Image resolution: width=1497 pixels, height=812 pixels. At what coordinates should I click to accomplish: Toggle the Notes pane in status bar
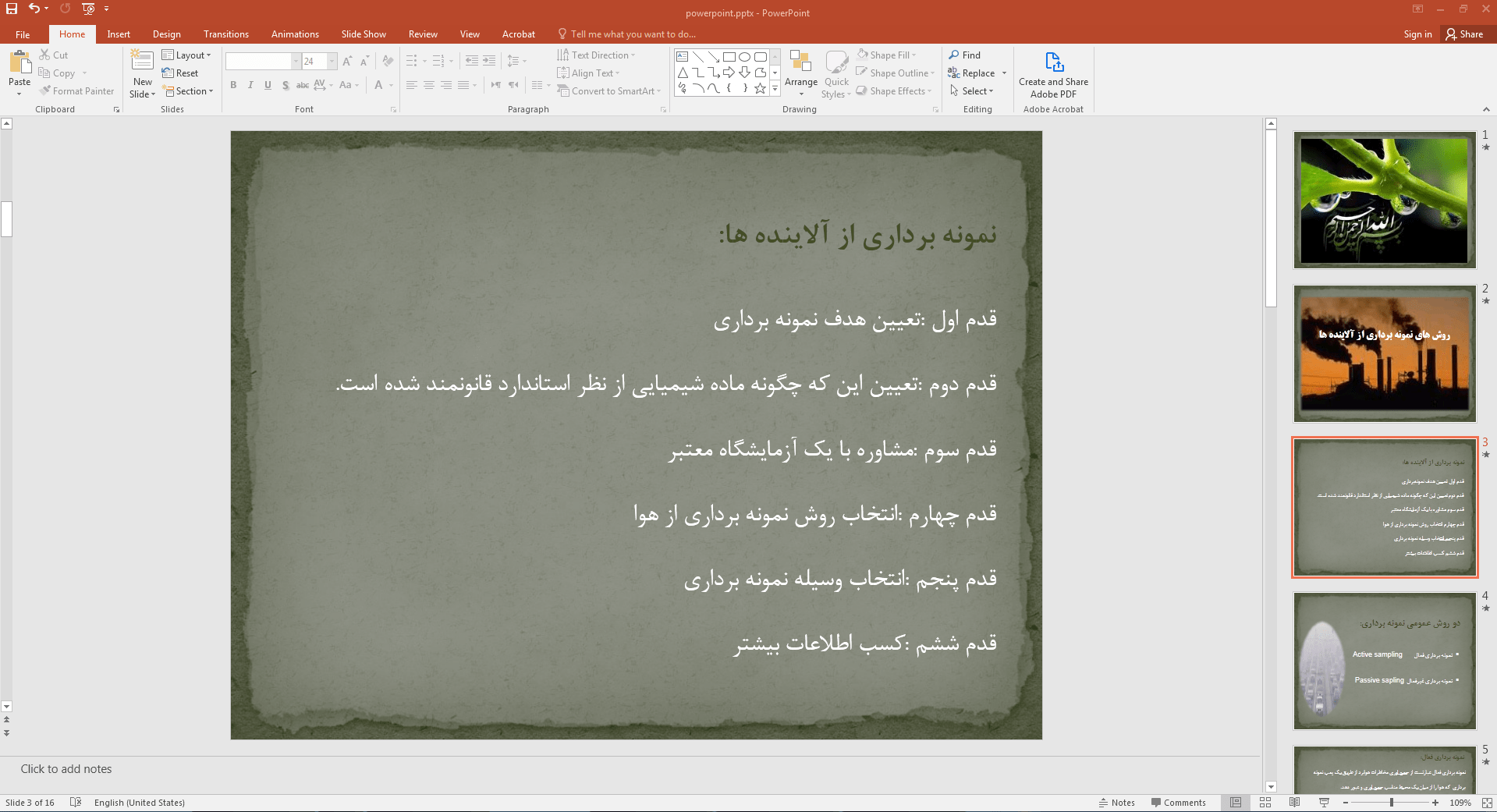(x=1117, y=803)
